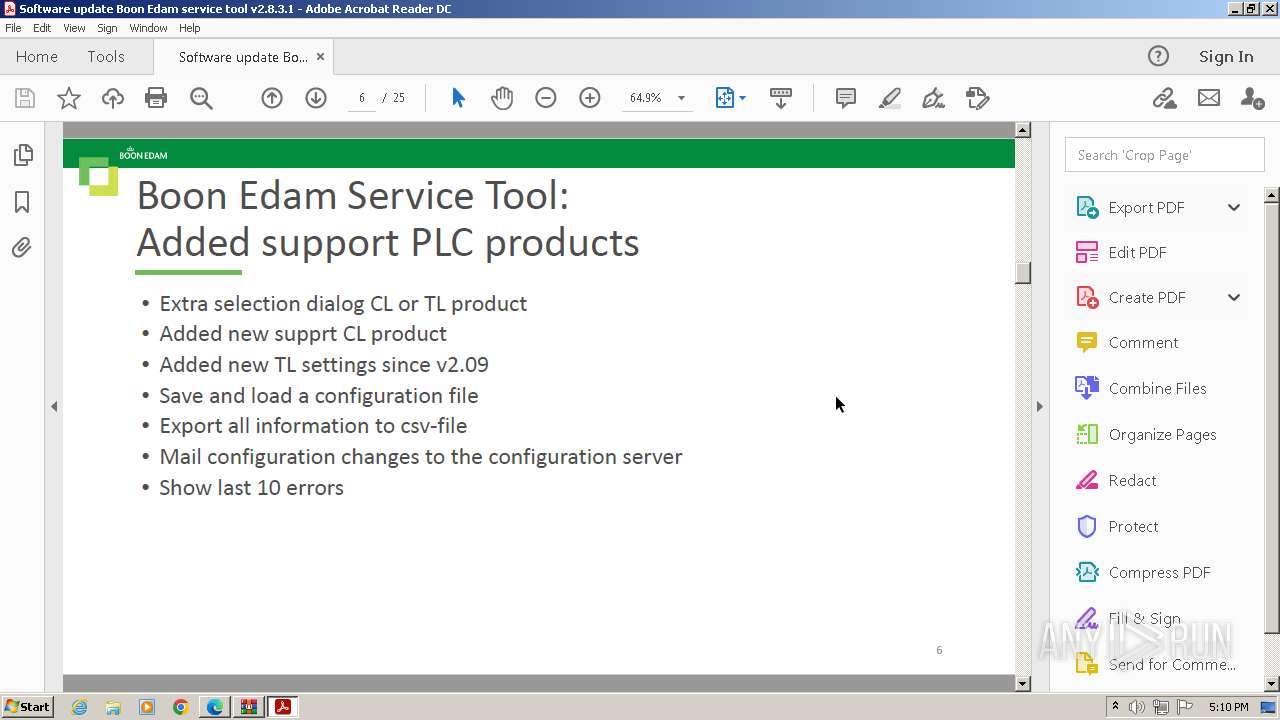
Task: Collapse the right tools pane
Action: (x=1039, y=406)
